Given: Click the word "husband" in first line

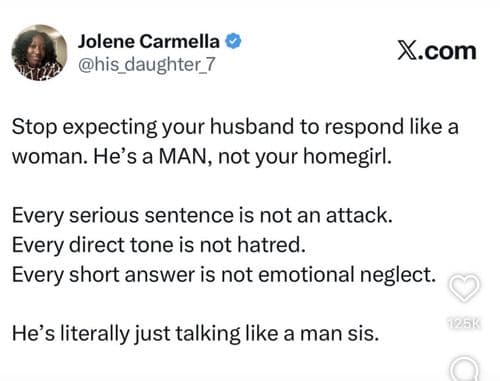Looking at the screenshot, I should (252, 127).
